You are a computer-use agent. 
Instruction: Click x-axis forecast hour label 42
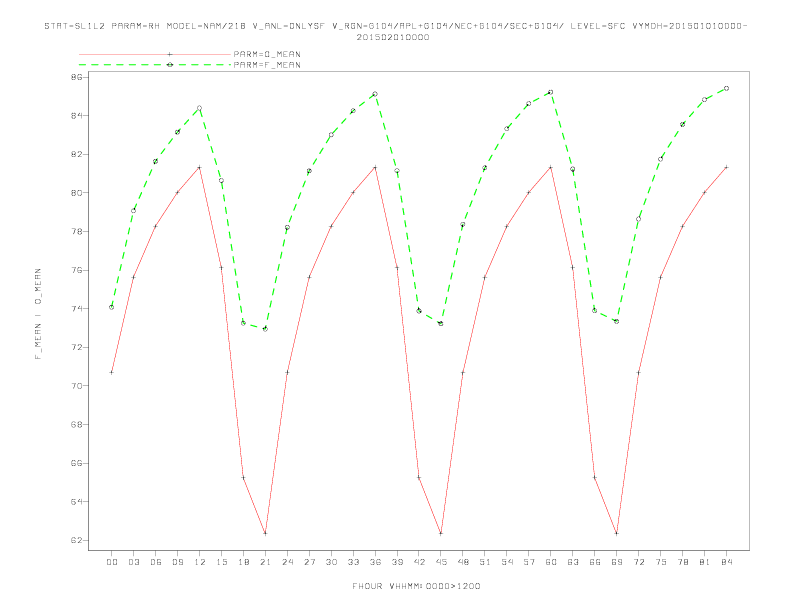pos(419,562)
